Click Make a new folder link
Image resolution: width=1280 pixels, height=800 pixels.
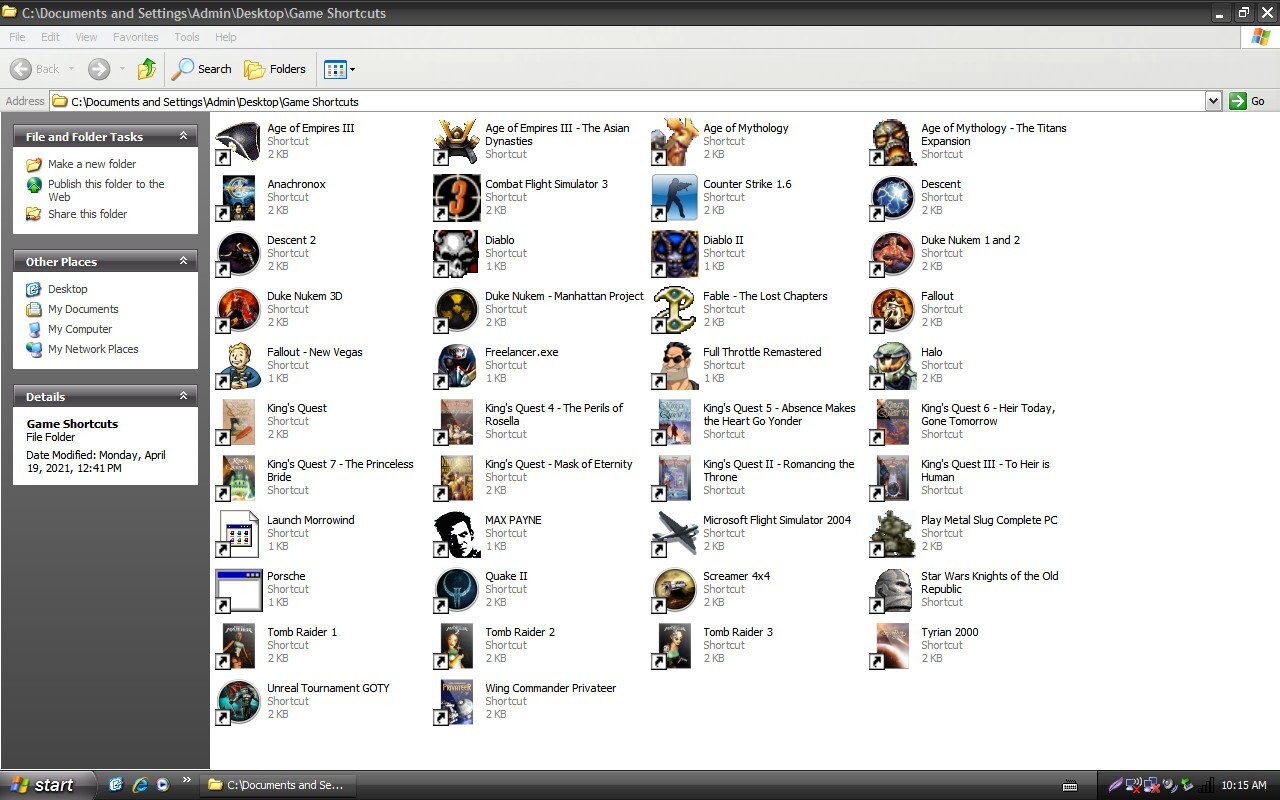click(92, 164)
